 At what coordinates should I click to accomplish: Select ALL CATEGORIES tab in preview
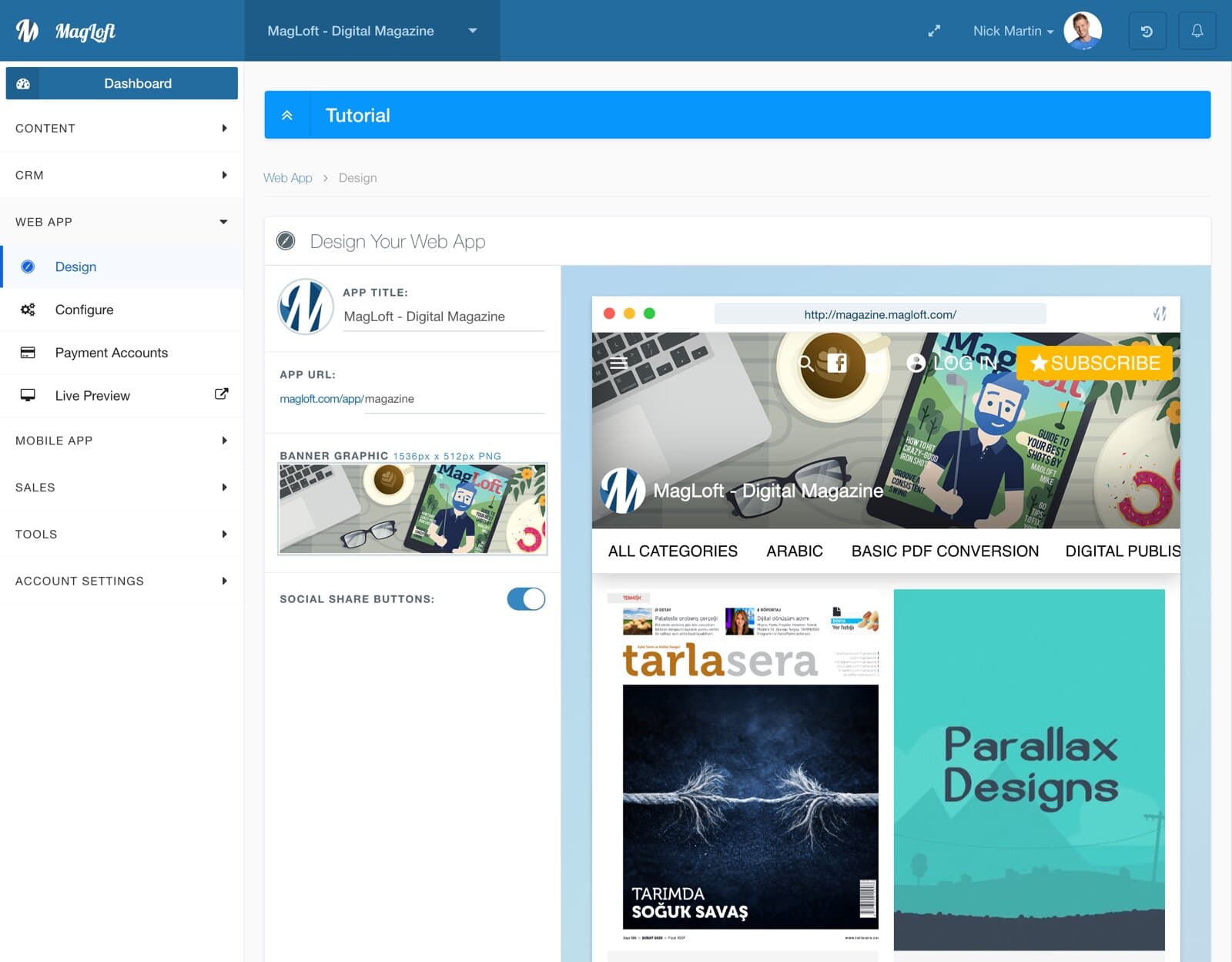(673, 551)
